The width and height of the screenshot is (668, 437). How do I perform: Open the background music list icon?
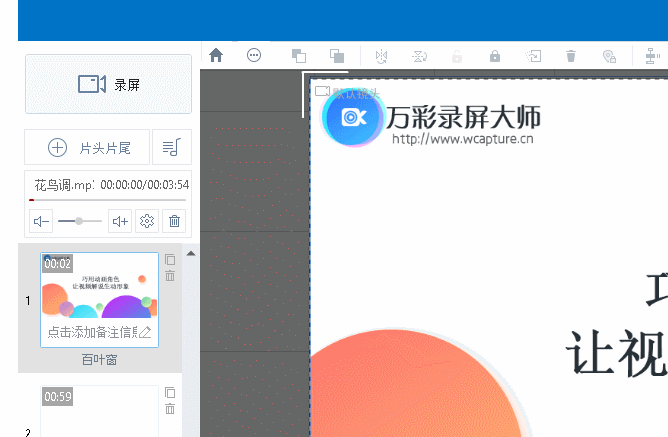coord(172,148)
